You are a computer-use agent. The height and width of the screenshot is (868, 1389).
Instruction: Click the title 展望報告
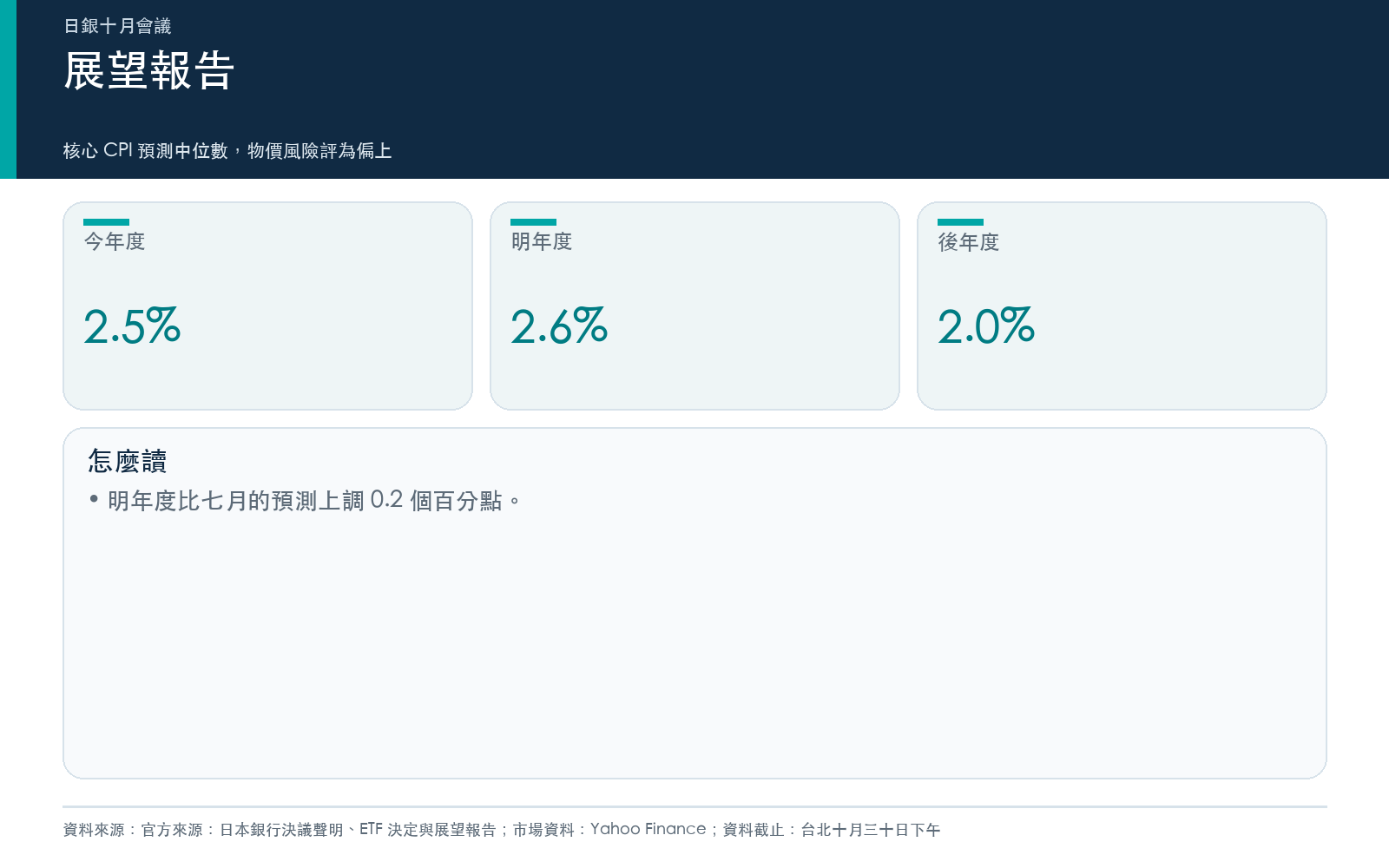[148, 70]
